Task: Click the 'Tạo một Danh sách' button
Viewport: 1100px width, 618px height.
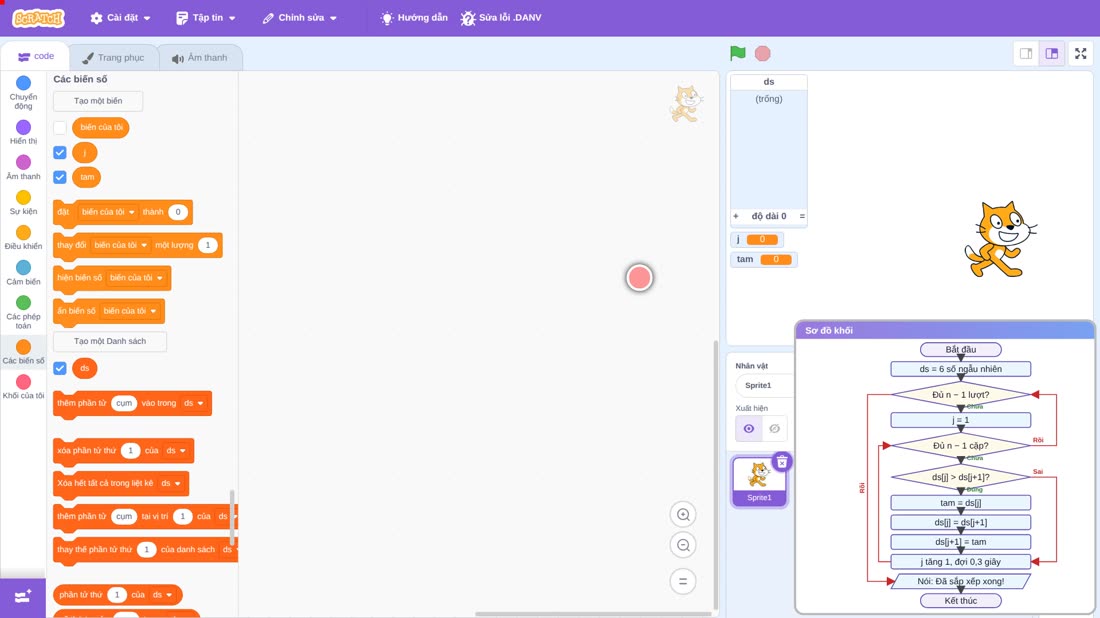Action: click(x=110, y=342)
